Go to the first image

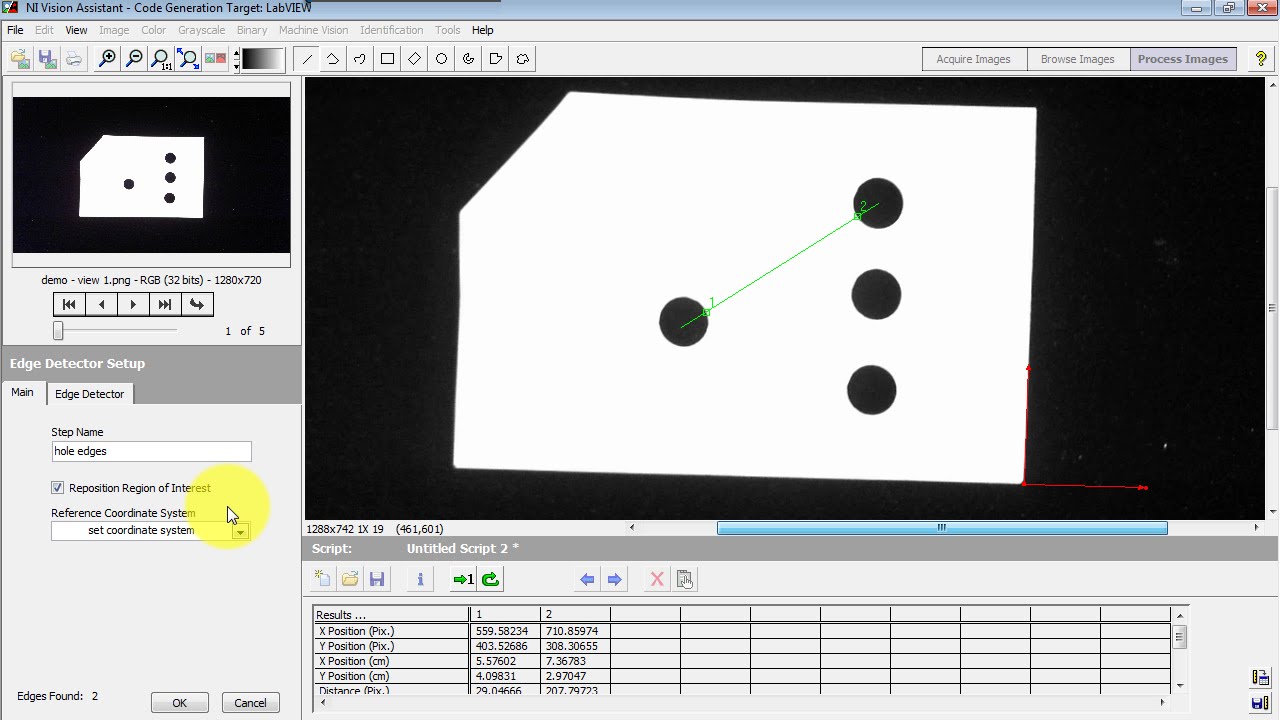point(69,305)
